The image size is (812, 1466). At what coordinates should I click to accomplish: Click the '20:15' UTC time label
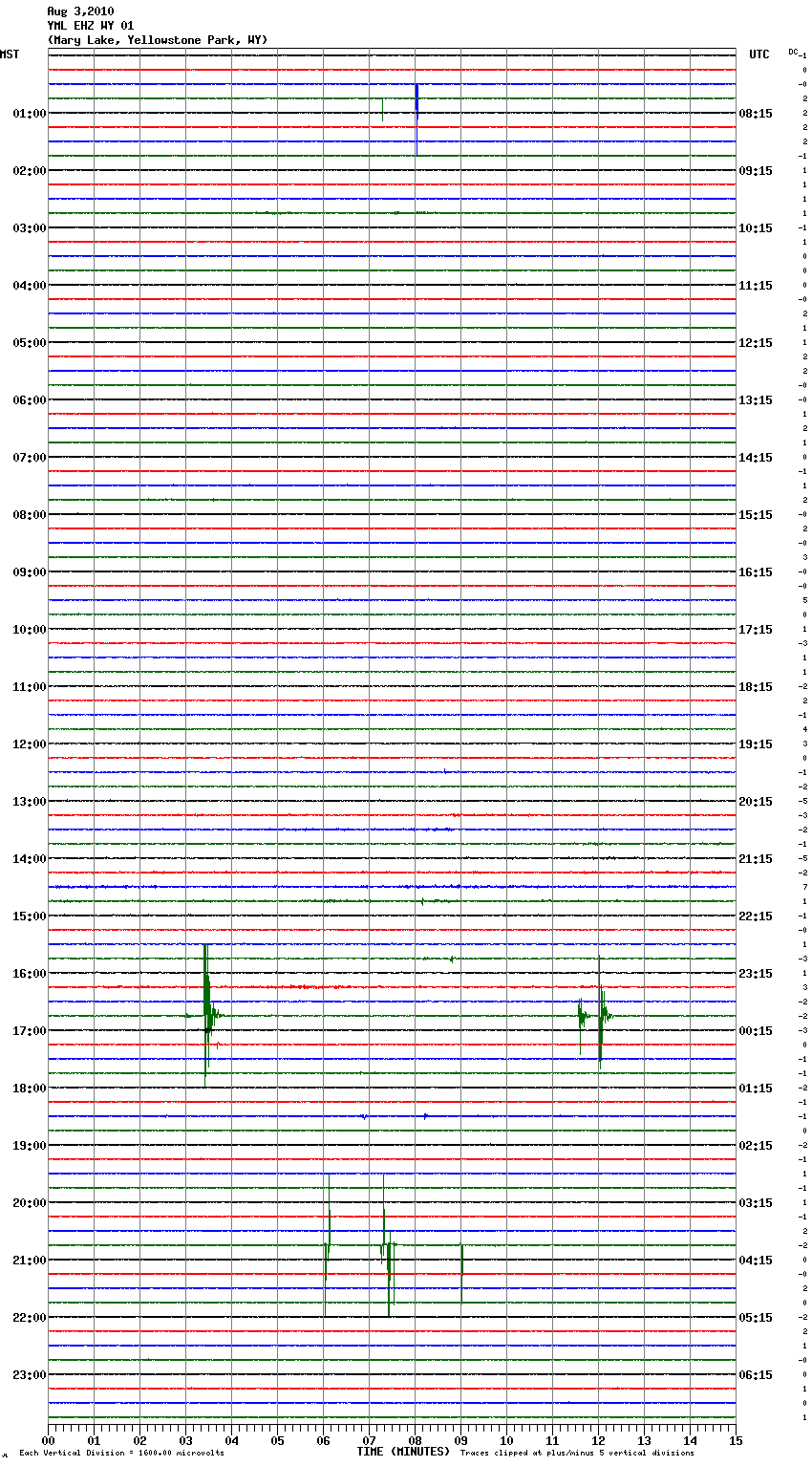[756, 802]
